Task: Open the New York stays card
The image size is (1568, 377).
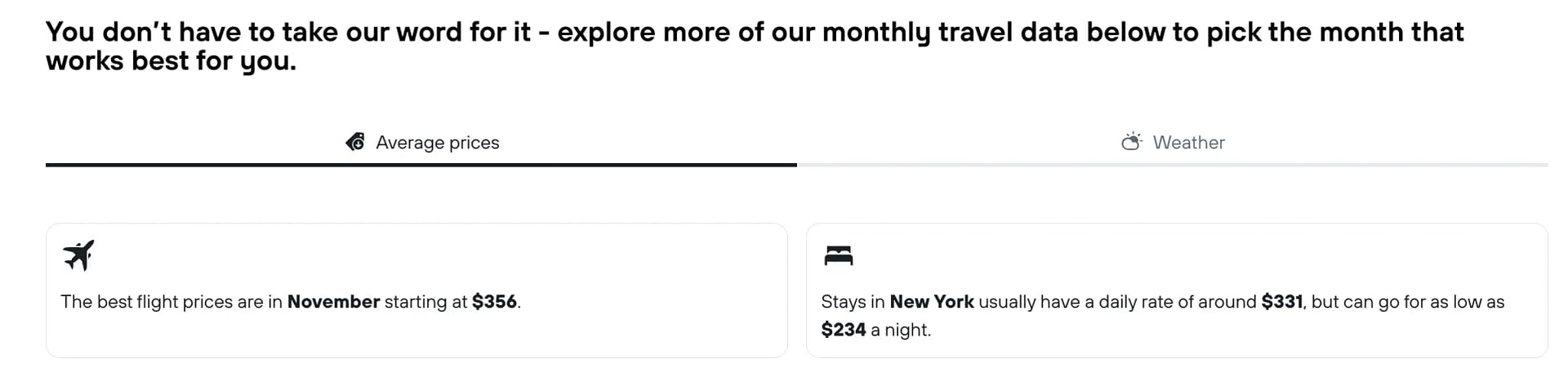Action: [x=1177, y=291]
